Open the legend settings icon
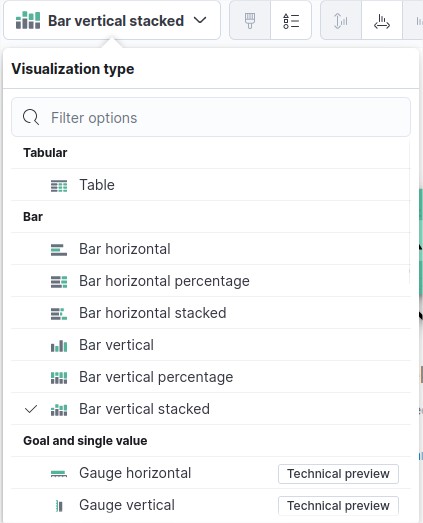 291,21
